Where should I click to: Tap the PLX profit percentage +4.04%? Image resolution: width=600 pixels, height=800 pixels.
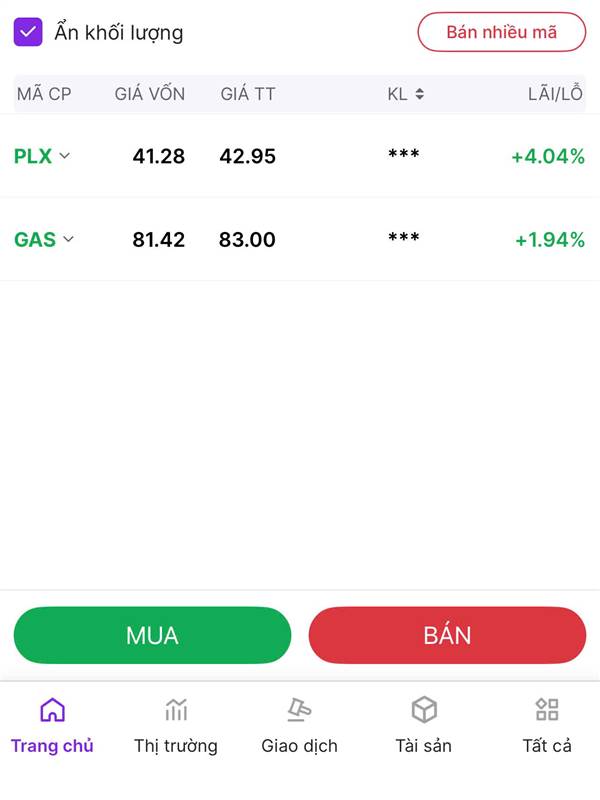pyautogui.click(x=547, y=156)
